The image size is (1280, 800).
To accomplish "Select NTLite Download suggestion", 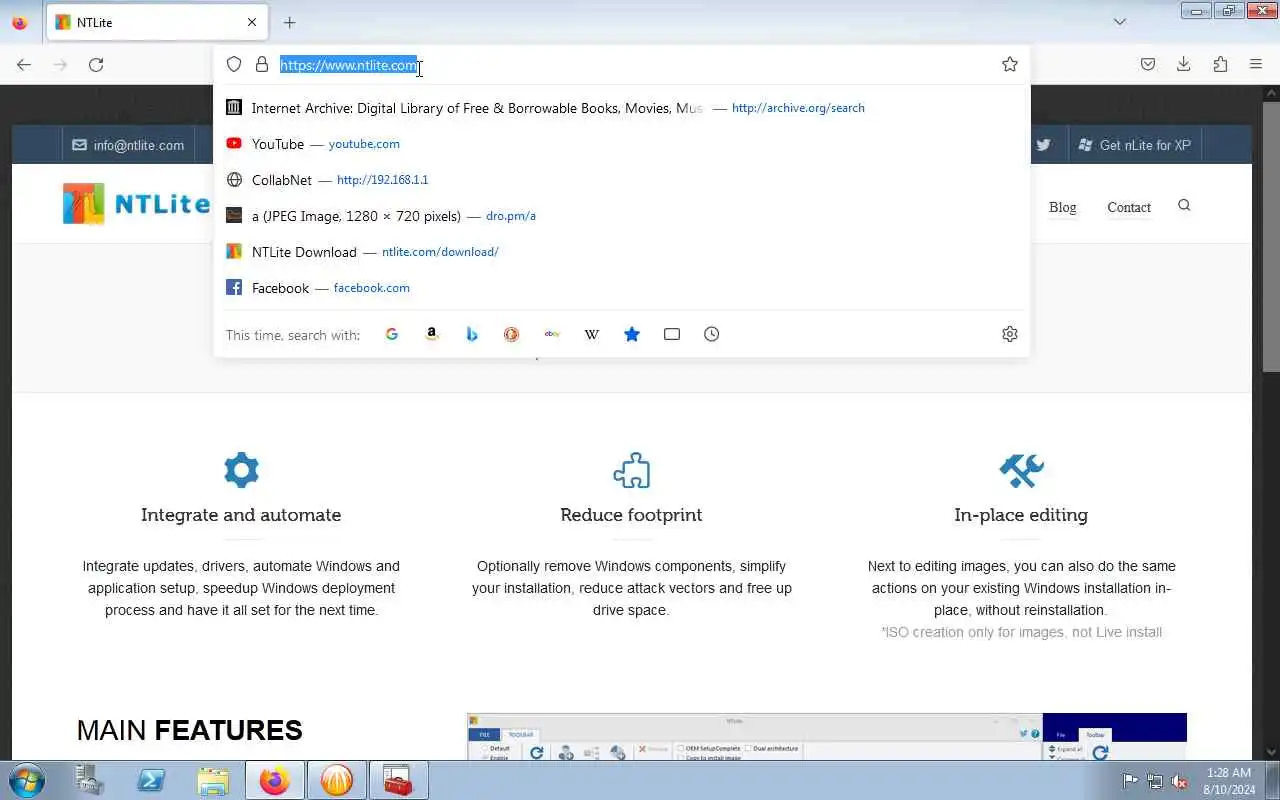I will pyautogui.click(x=622, y=252).
